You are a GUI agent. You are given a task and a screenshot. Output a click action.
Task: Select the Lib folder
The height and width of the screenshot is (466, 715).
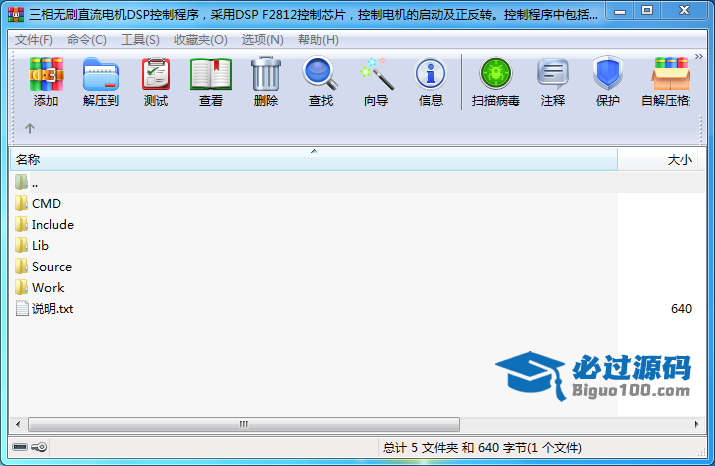click(31, 245)
